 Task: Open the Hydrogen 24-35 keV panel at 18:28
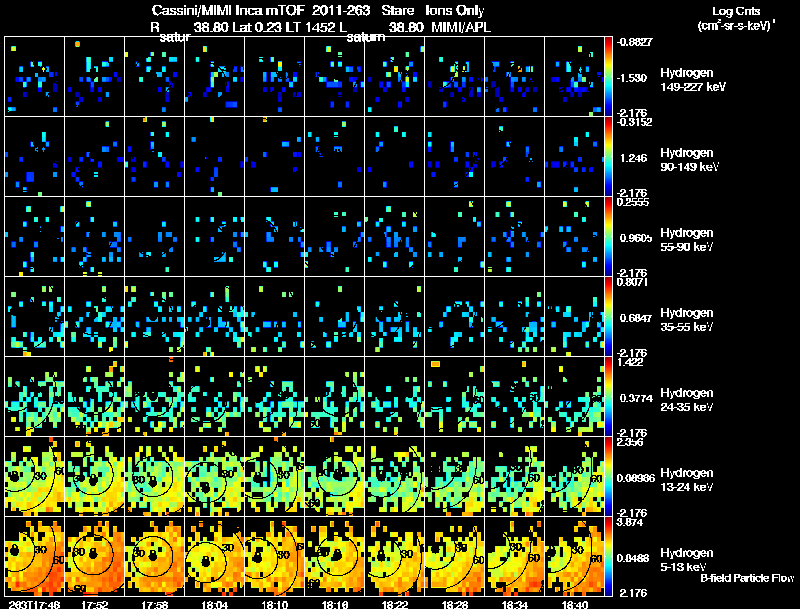pyautogui.click(x=455, y=397)
